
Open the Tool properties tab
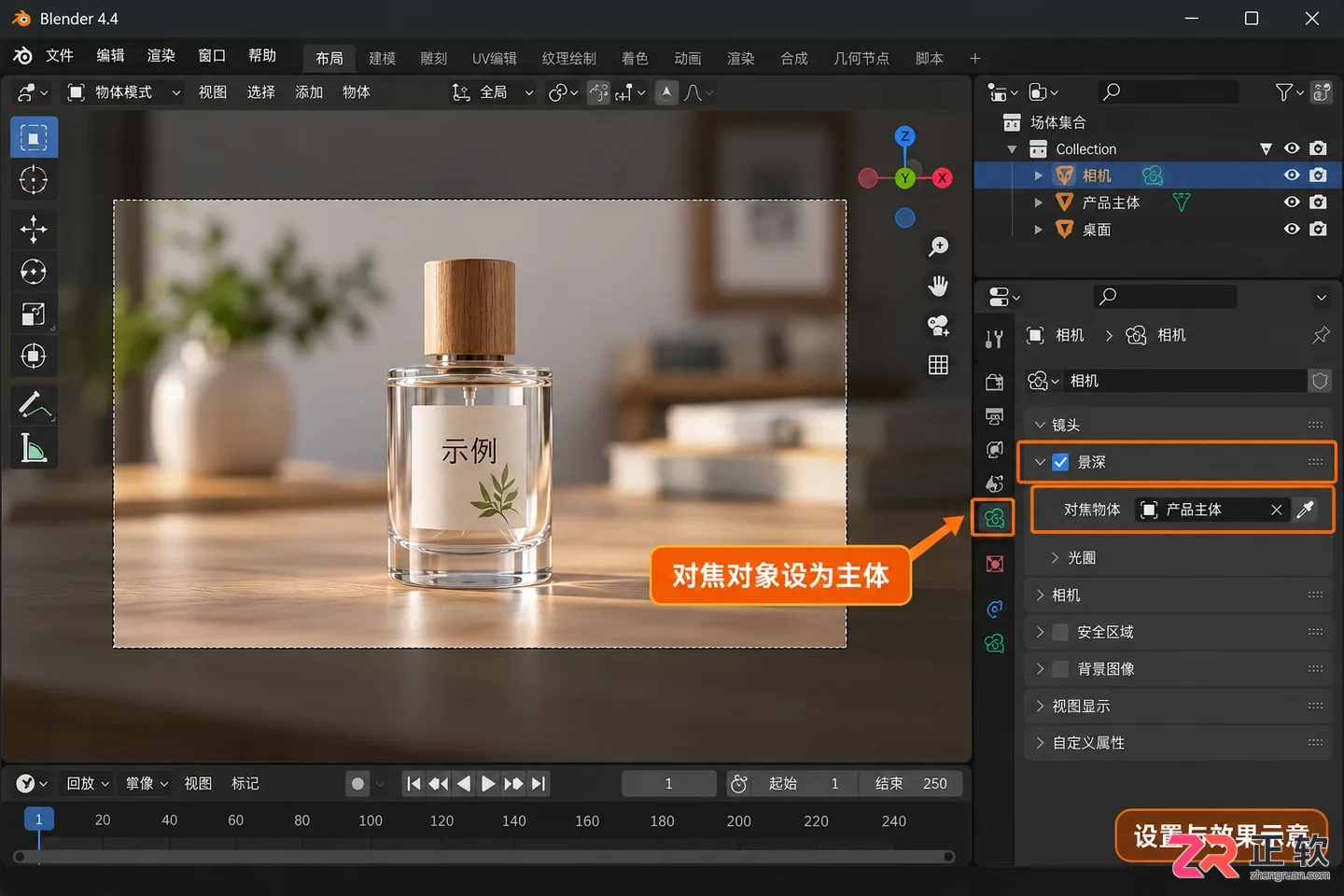tap(994, 340)
